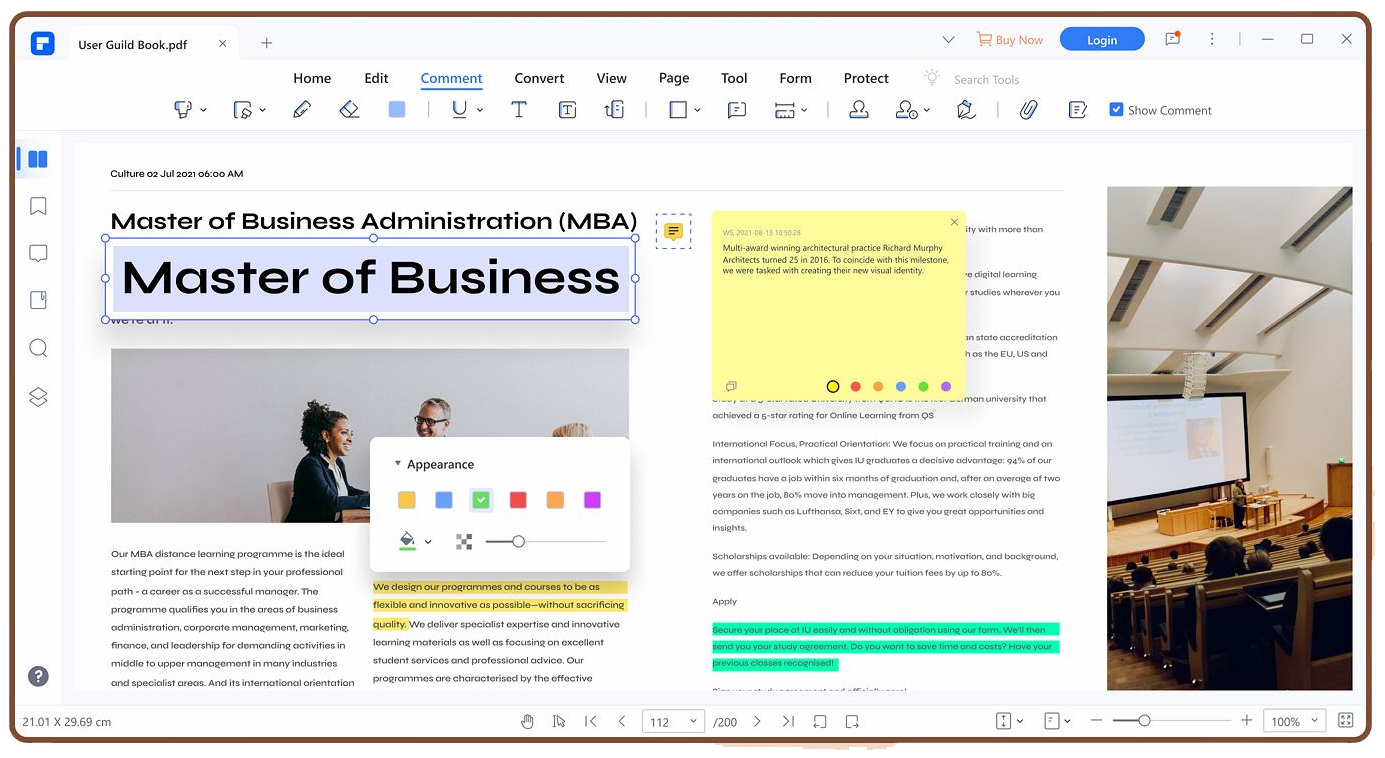
Task: Go to the last page
Action: pyautogui.click(x=788, y=721)
